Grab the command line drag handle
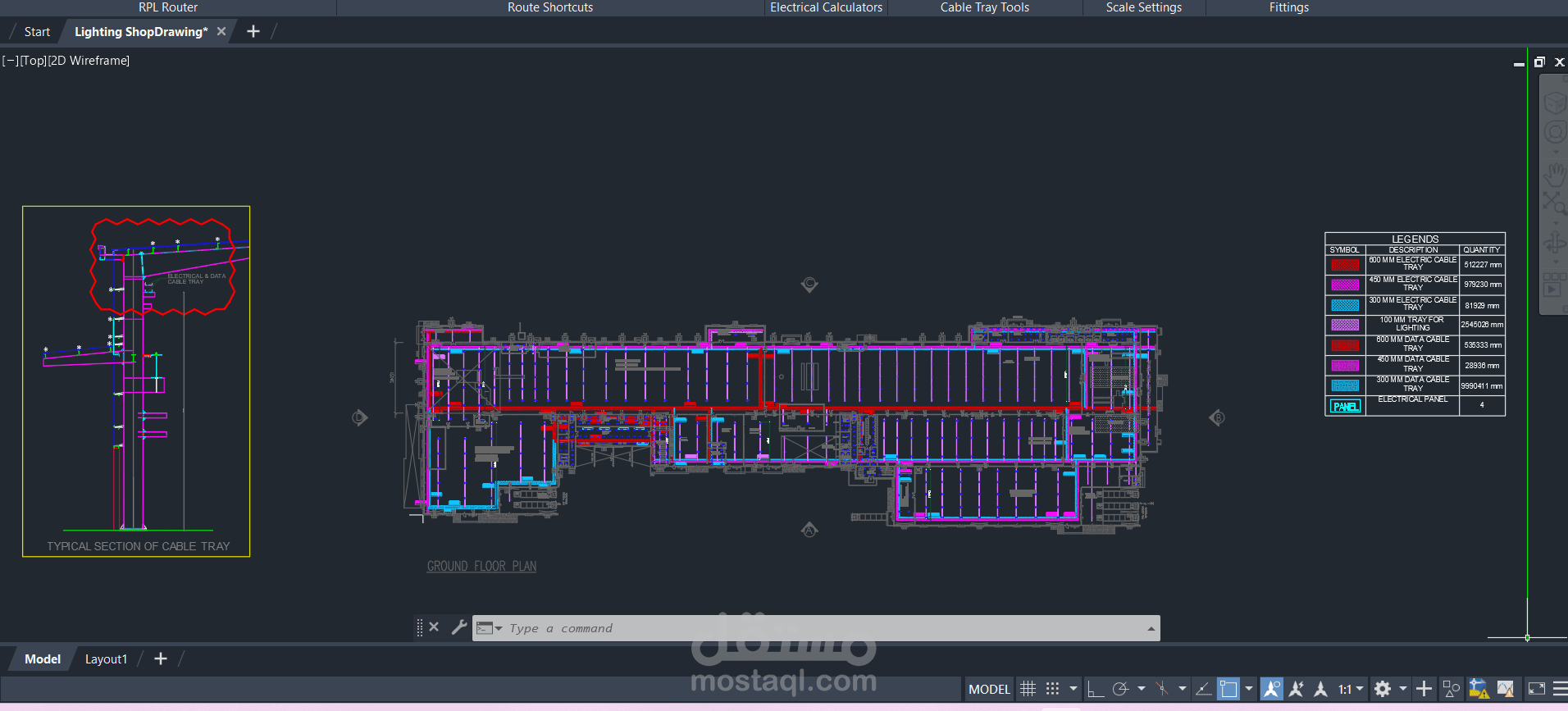 [420, 628]
